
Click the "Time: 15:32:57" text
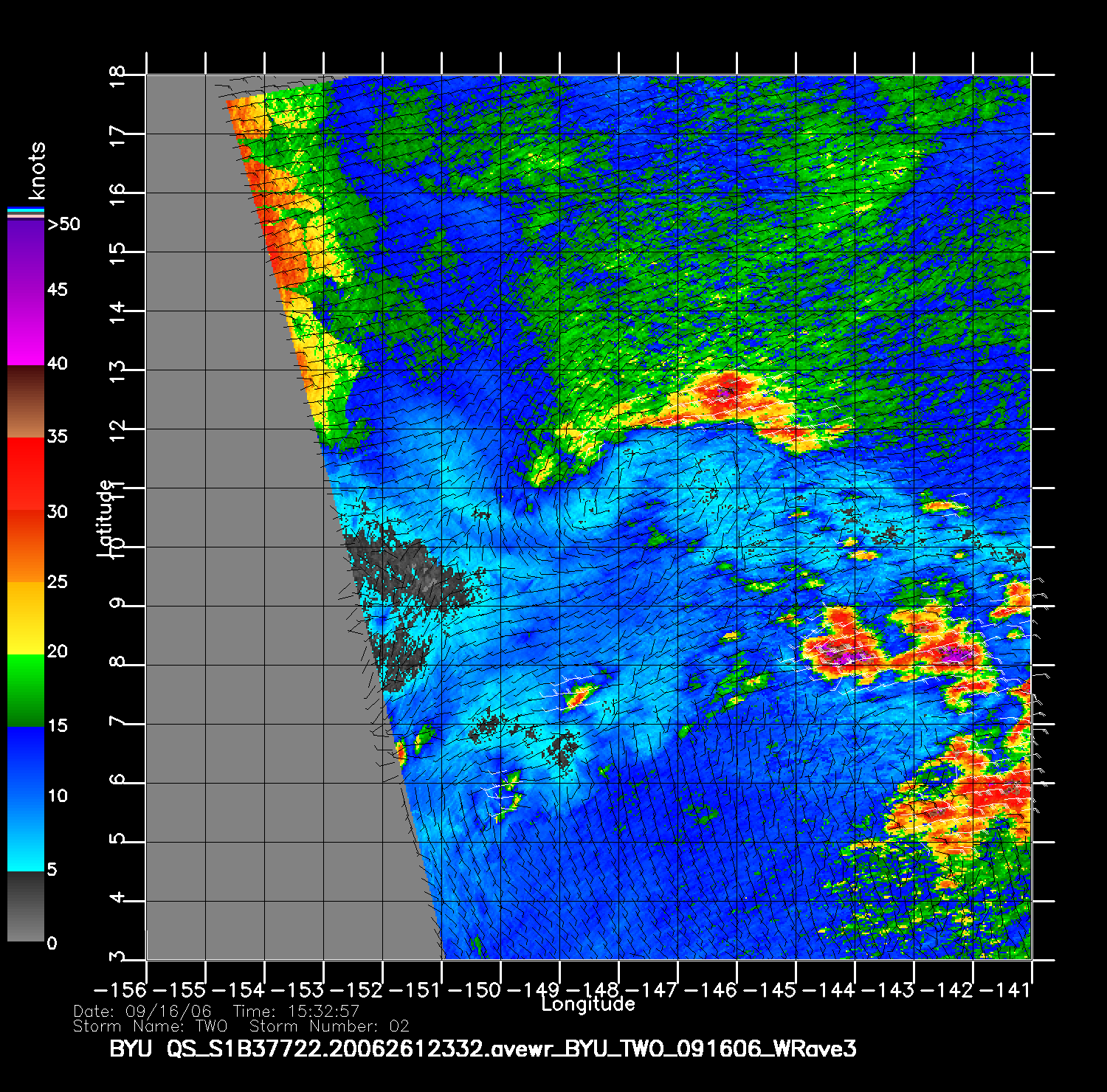pyautogui.click(x=296, y=1012)
